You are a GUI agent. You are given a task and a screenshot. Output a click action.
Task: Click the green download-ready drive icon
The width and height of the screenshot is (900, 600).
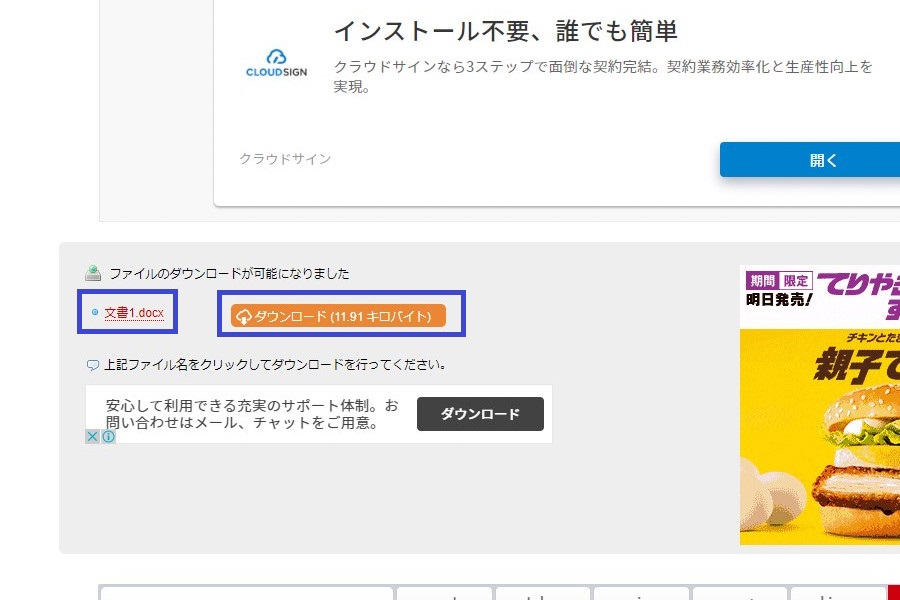click(x=93, y=273)
